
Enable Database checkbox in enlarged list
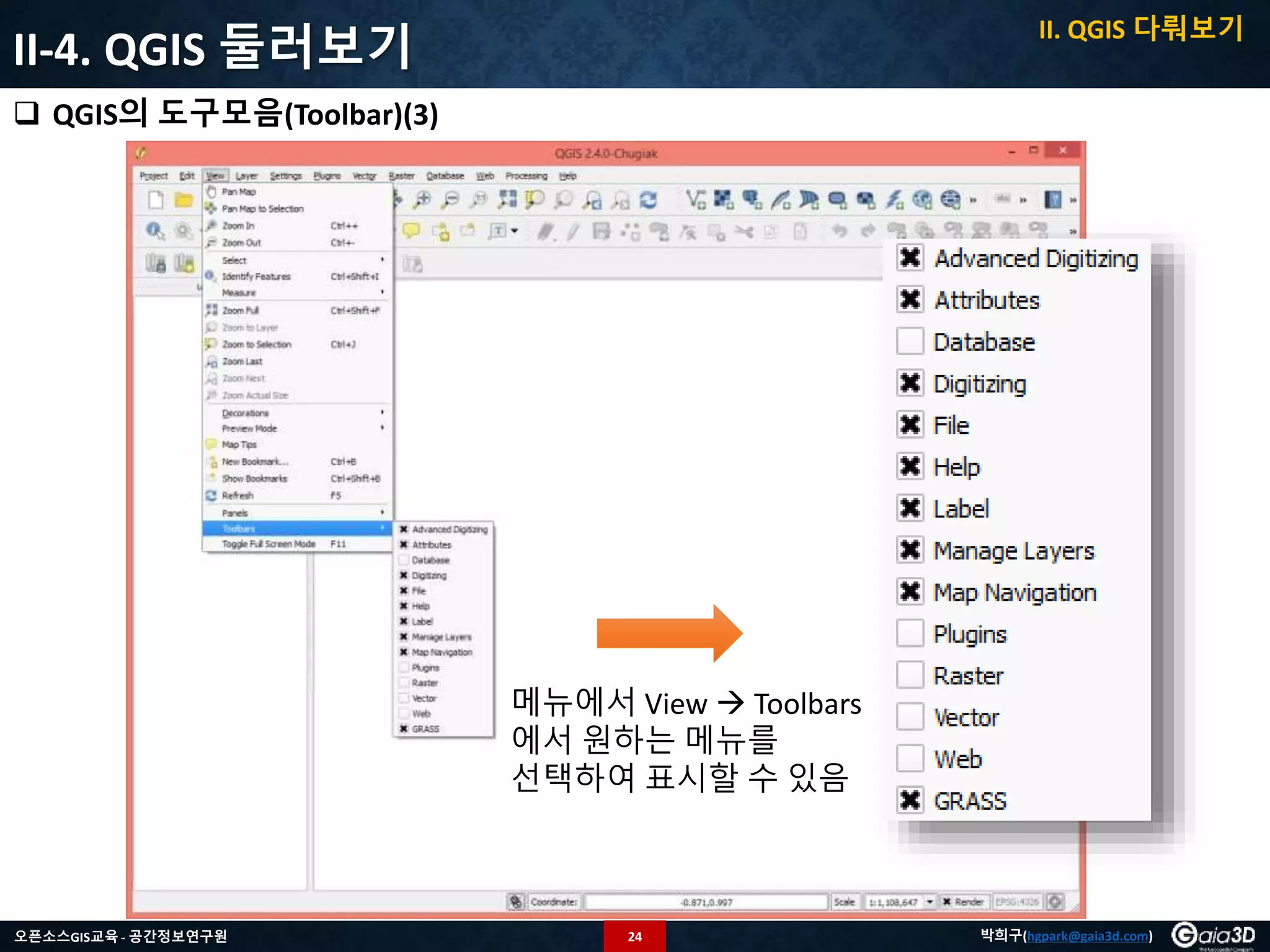(x=910, y=341)
